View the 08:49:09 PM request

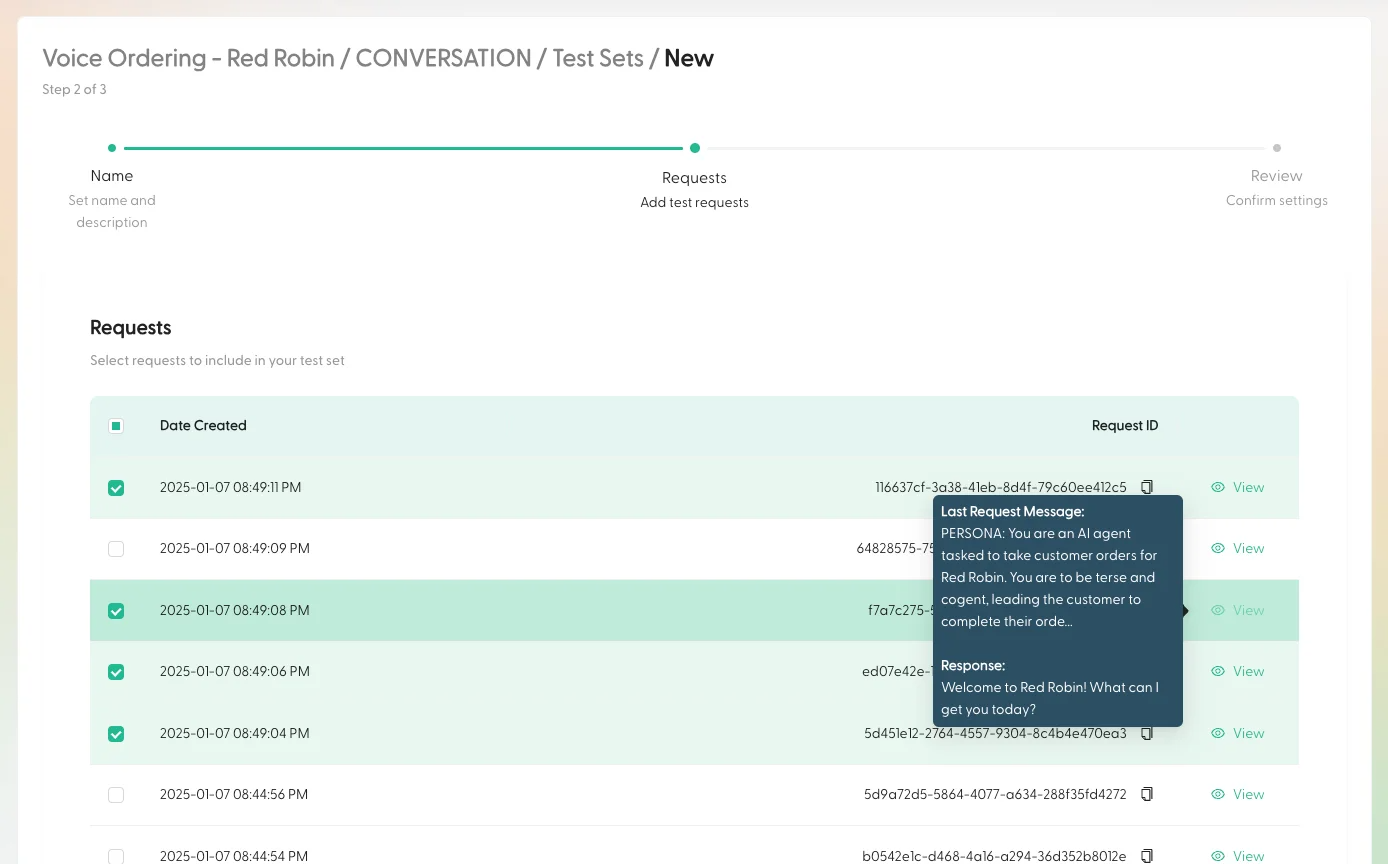point(1237,548)
